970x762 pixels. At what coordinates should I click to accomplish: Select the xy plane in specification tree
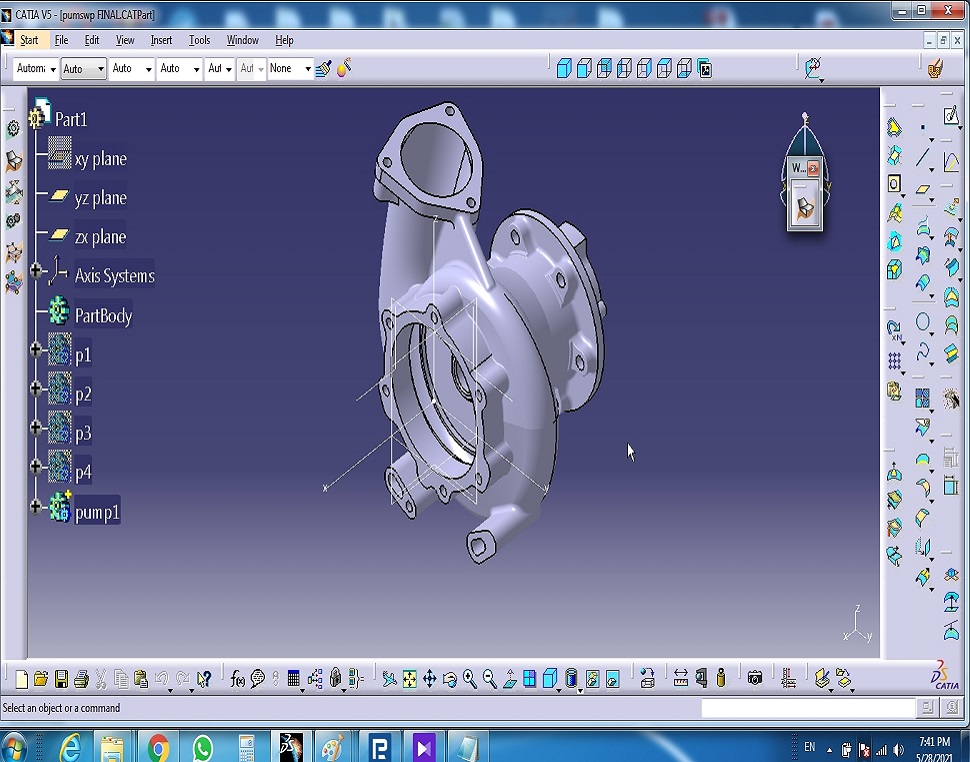coord(100,159)
